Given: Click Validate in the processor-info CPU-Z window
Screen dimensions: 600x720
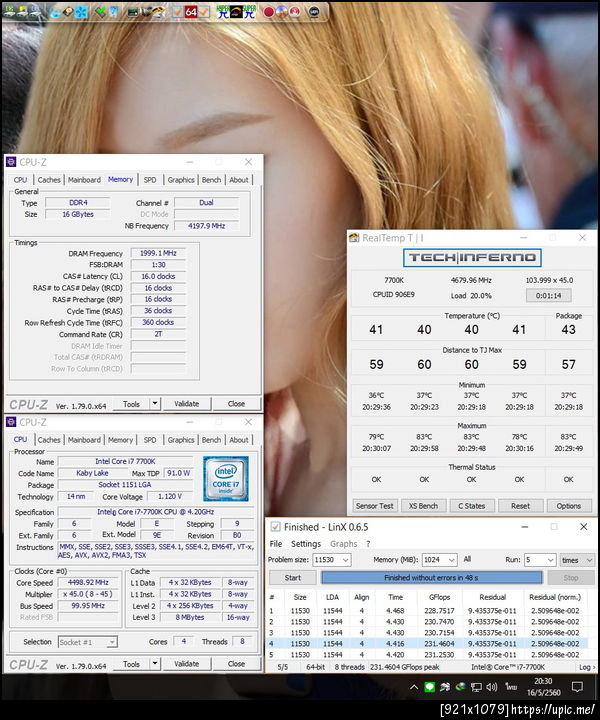Looking at the screenshot, I should click(x=186, y=664).
